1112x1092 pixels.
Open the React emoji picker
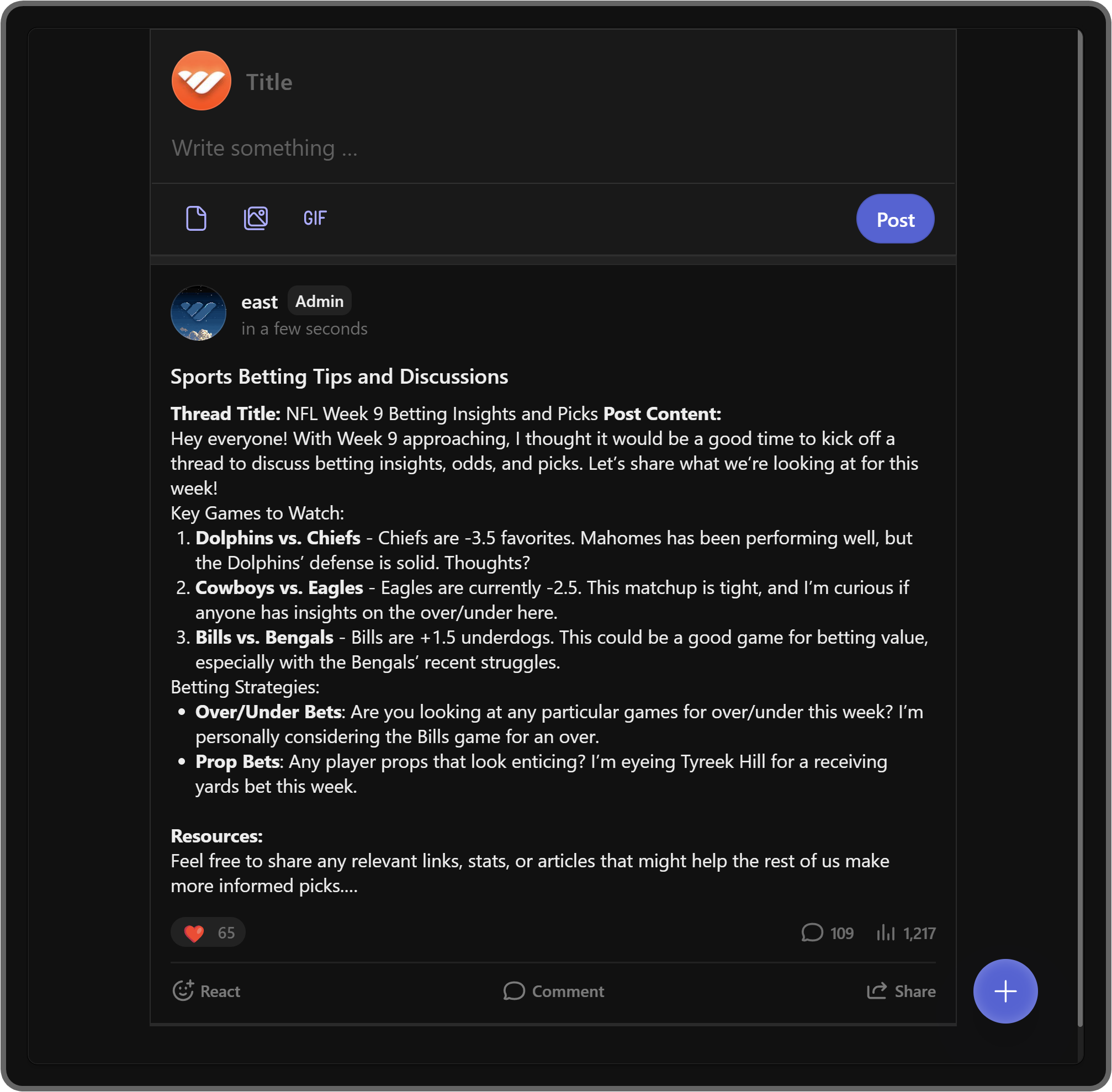(206, 991)
